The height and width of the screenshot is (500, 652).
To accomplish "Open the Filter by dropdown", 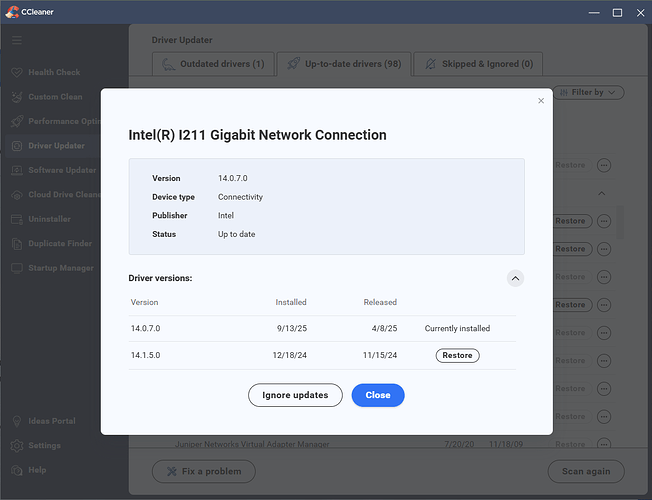I will [x=588, y=92].
